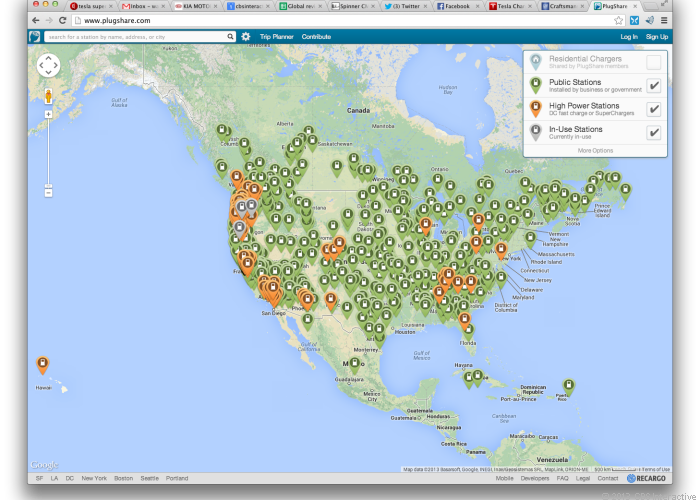This screenshot has width=700, height=500.
Task: Zoom out with the minus map button
Action: point(48,193)
